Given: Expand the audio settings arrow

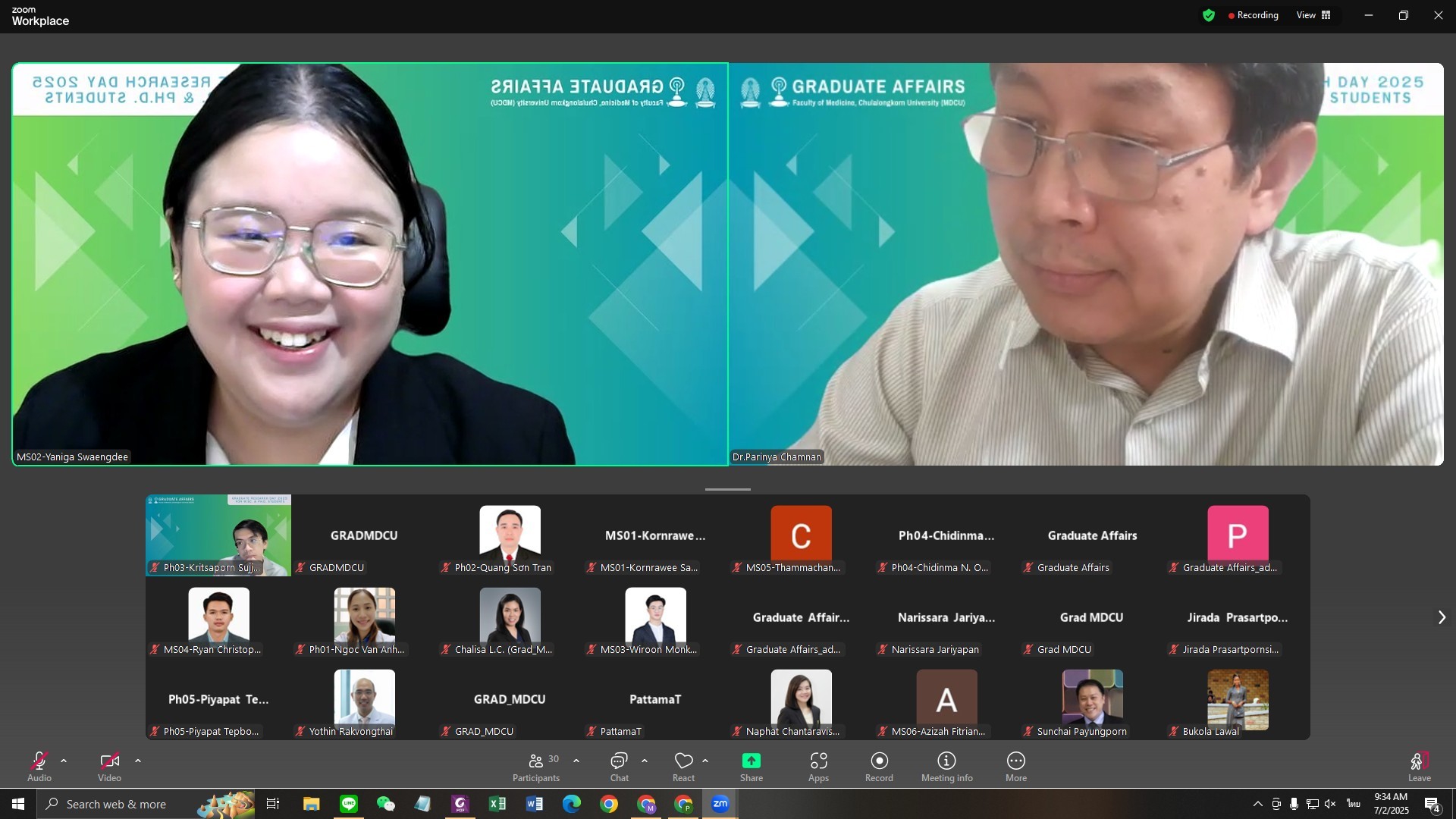Looking at the screenshot, I should tap(64, 761).
